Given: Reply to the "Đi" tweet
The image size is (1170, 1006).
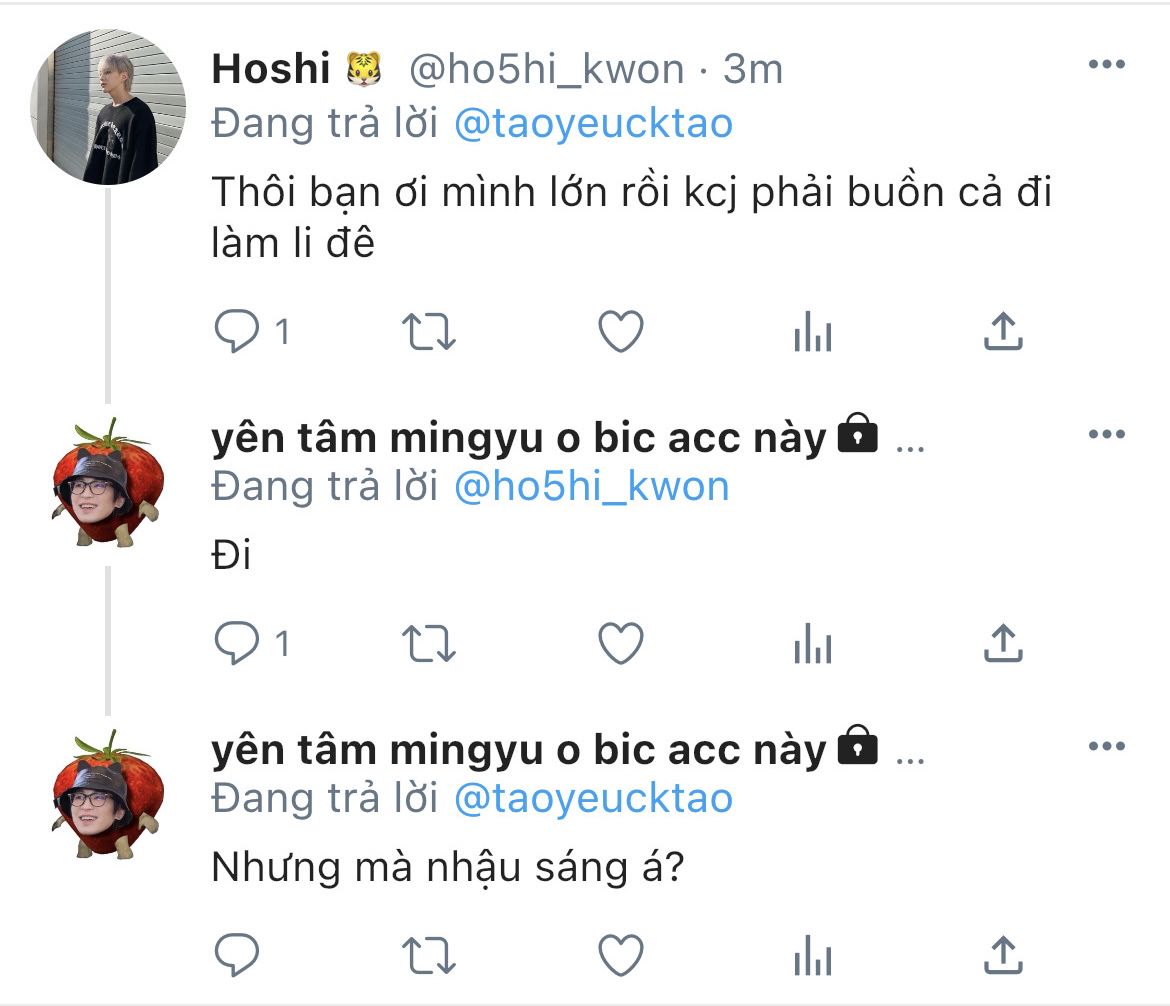Looking at the screenshot, I should point(238,644).
